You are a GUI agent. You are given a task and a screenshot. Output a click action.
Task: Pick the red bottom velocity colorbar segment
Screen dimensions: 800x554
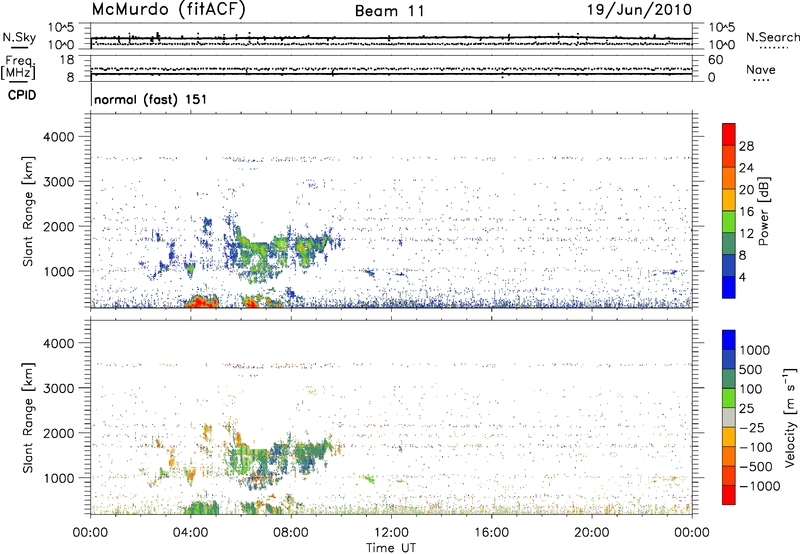(729, 495)
